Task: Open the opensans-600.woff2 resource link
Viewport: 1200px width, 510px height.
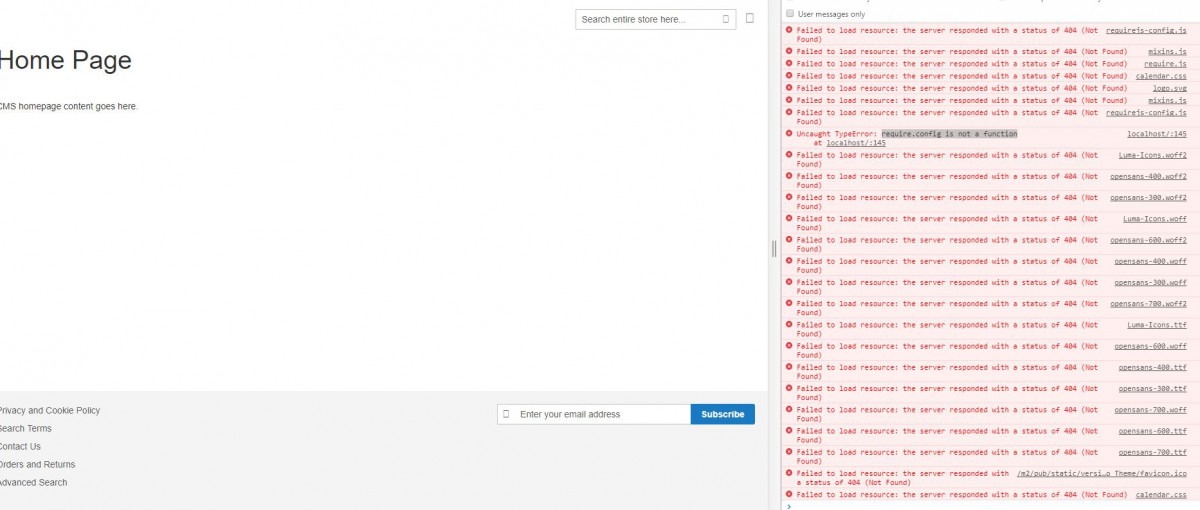Action: pos(1148,239)
